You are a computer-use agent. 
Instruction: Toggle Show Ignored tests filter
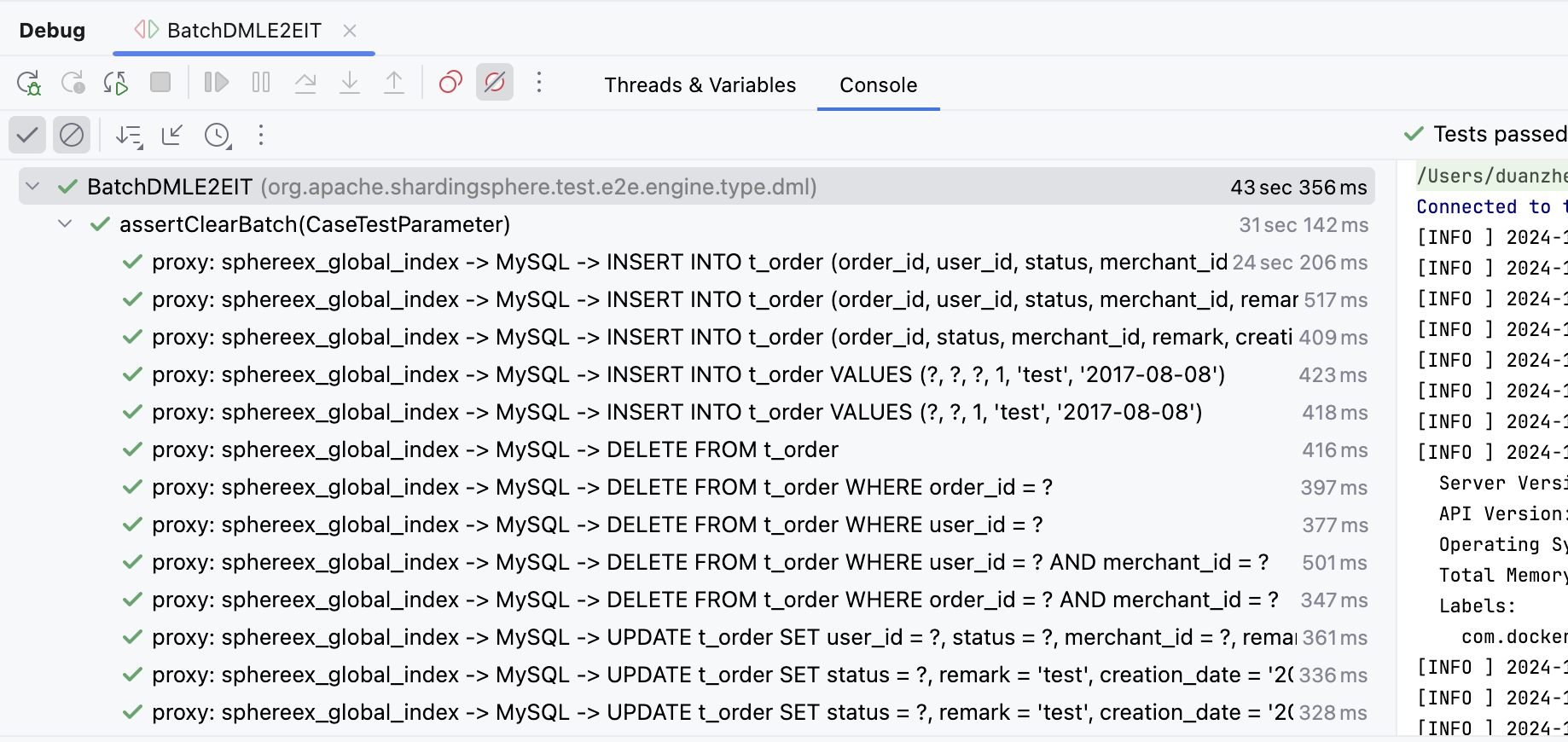72,135
